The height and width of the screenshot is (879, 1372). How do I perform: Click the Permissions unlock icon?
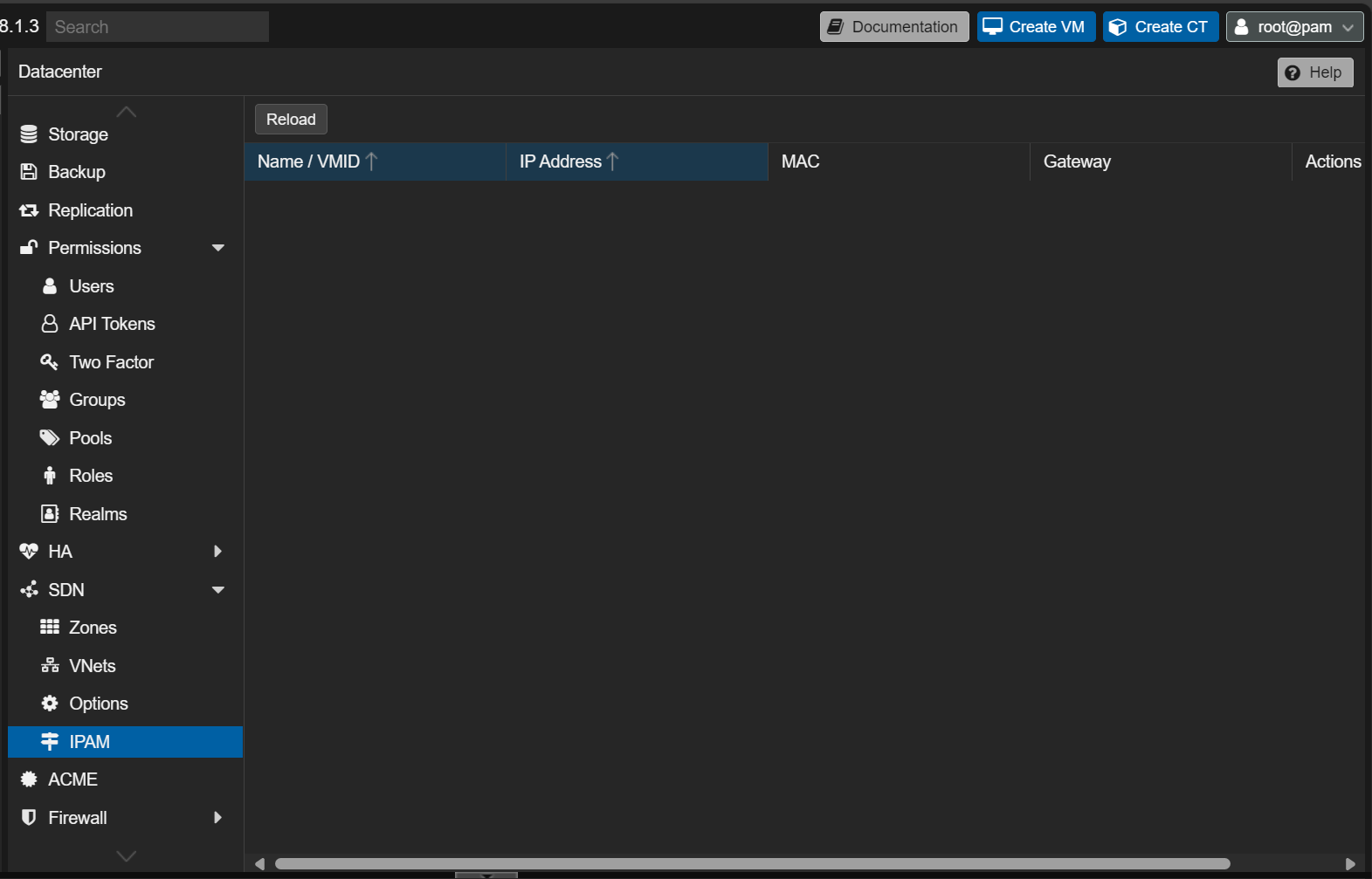point(29,248)
